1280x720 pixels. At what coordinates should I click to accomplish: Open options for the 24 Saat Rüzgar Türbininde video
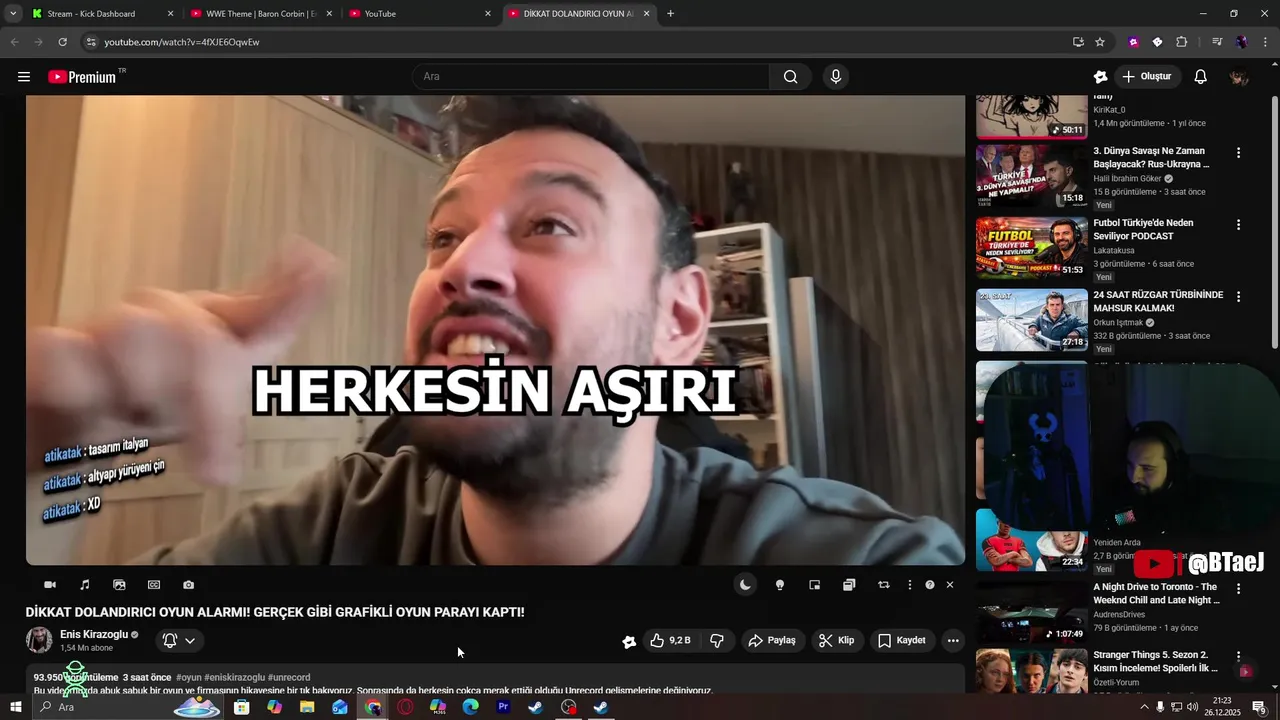point(1238,297)
